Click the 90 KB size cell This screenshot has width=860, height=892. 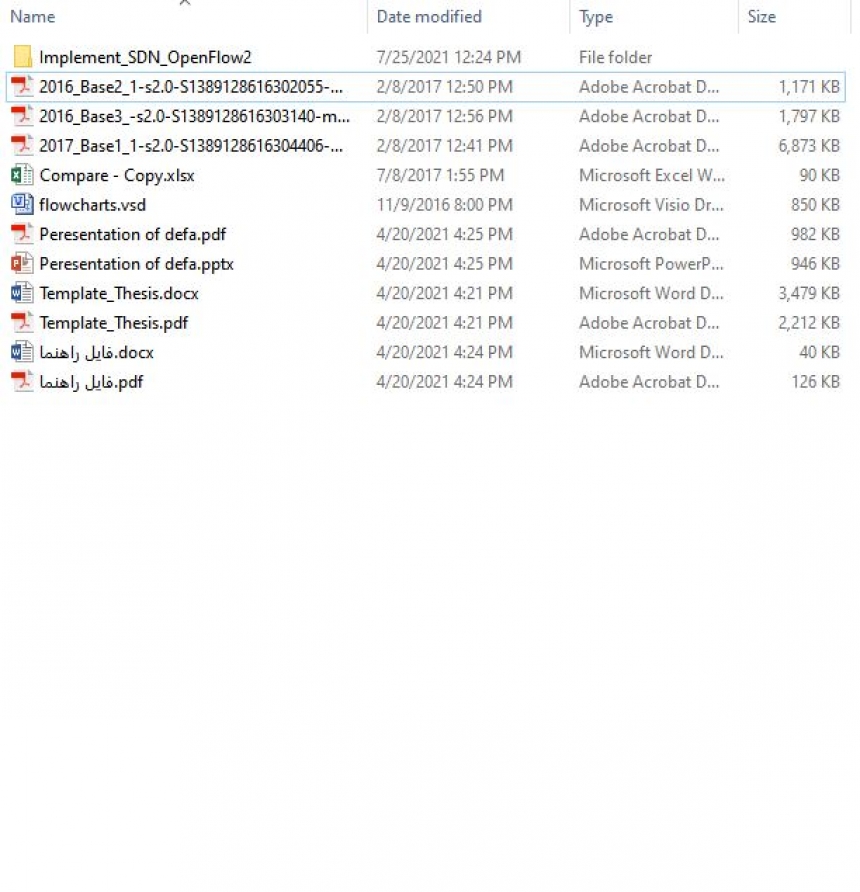[820, 175]
